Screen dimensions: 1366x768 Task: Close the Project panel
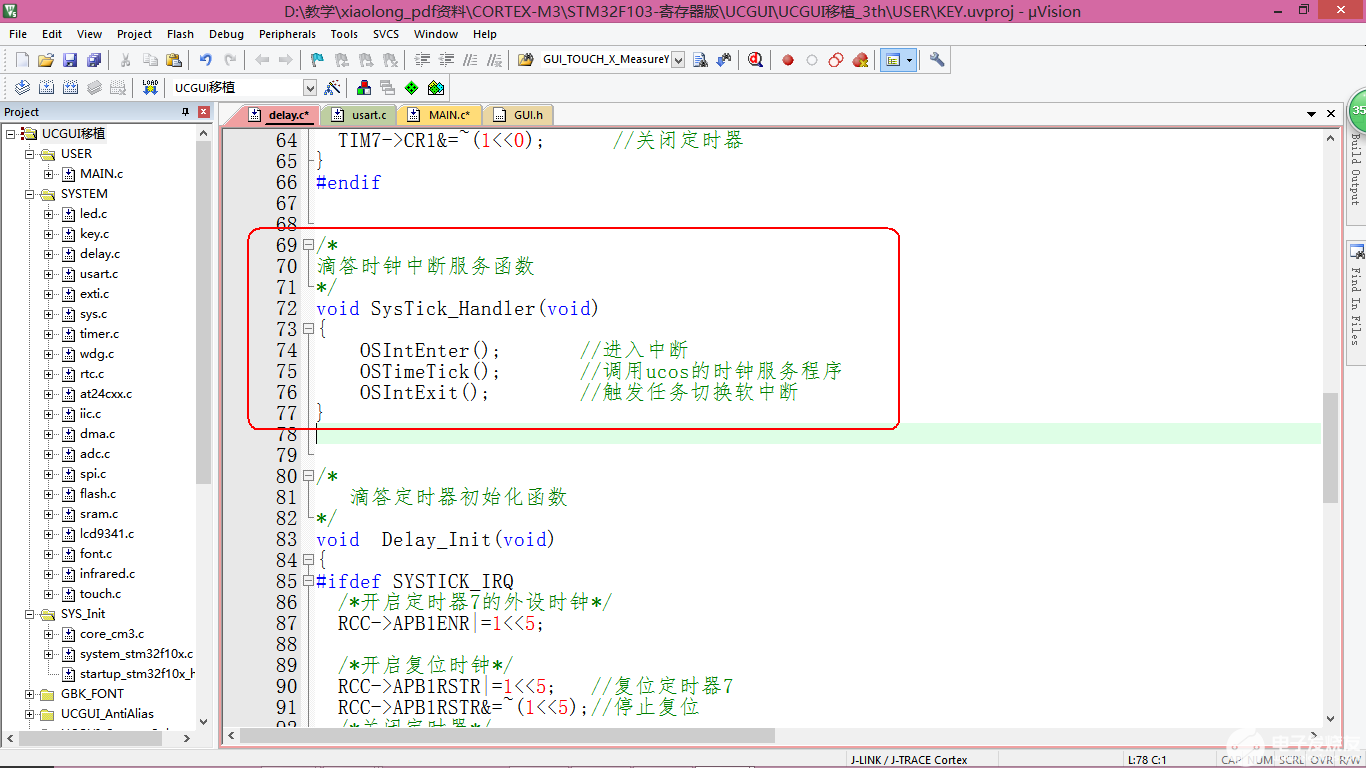(x=204, y=112)
